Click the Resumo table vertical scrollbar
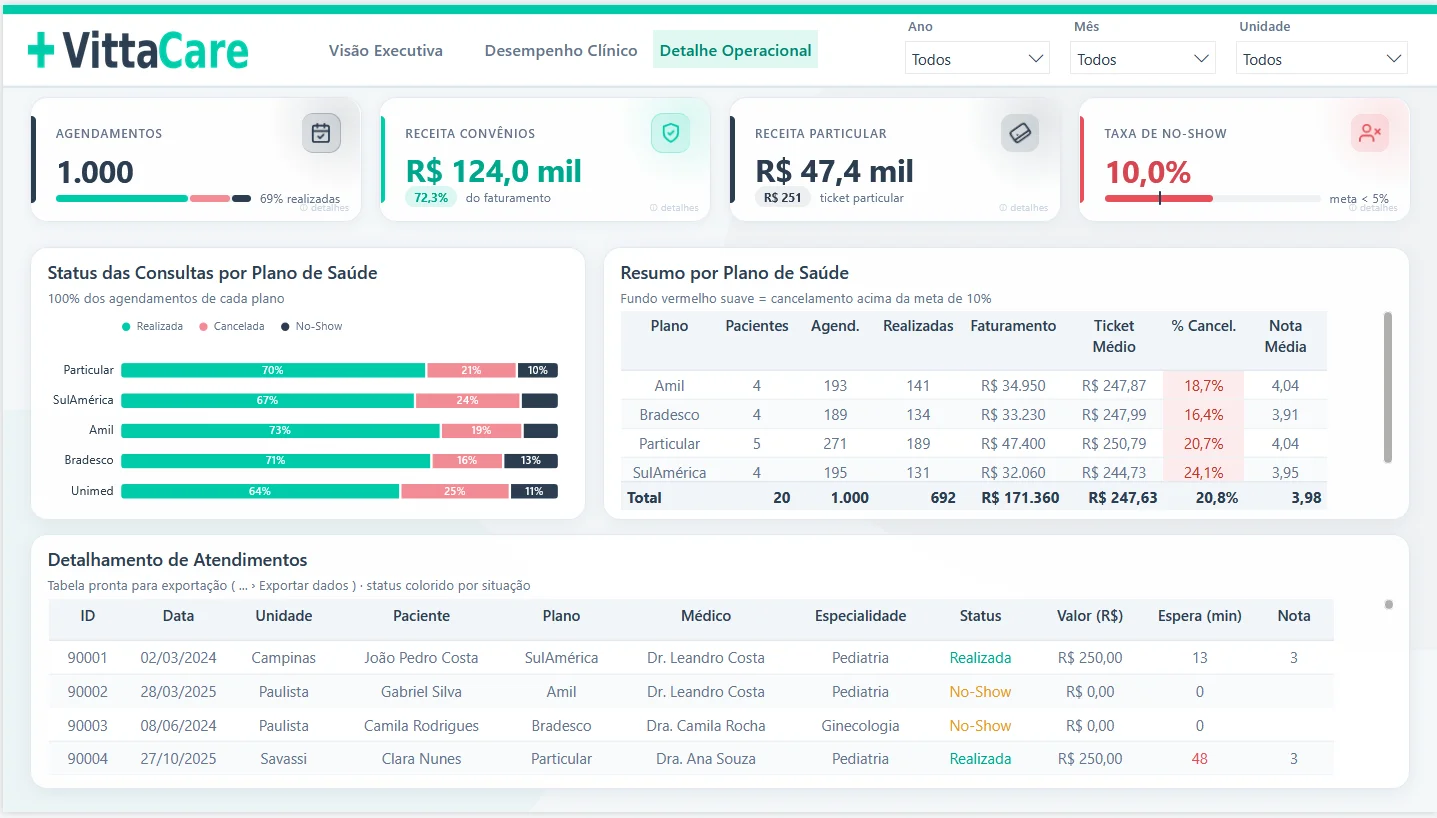Viewport: 1437px width, 818px height. [x=1387, y=387]
